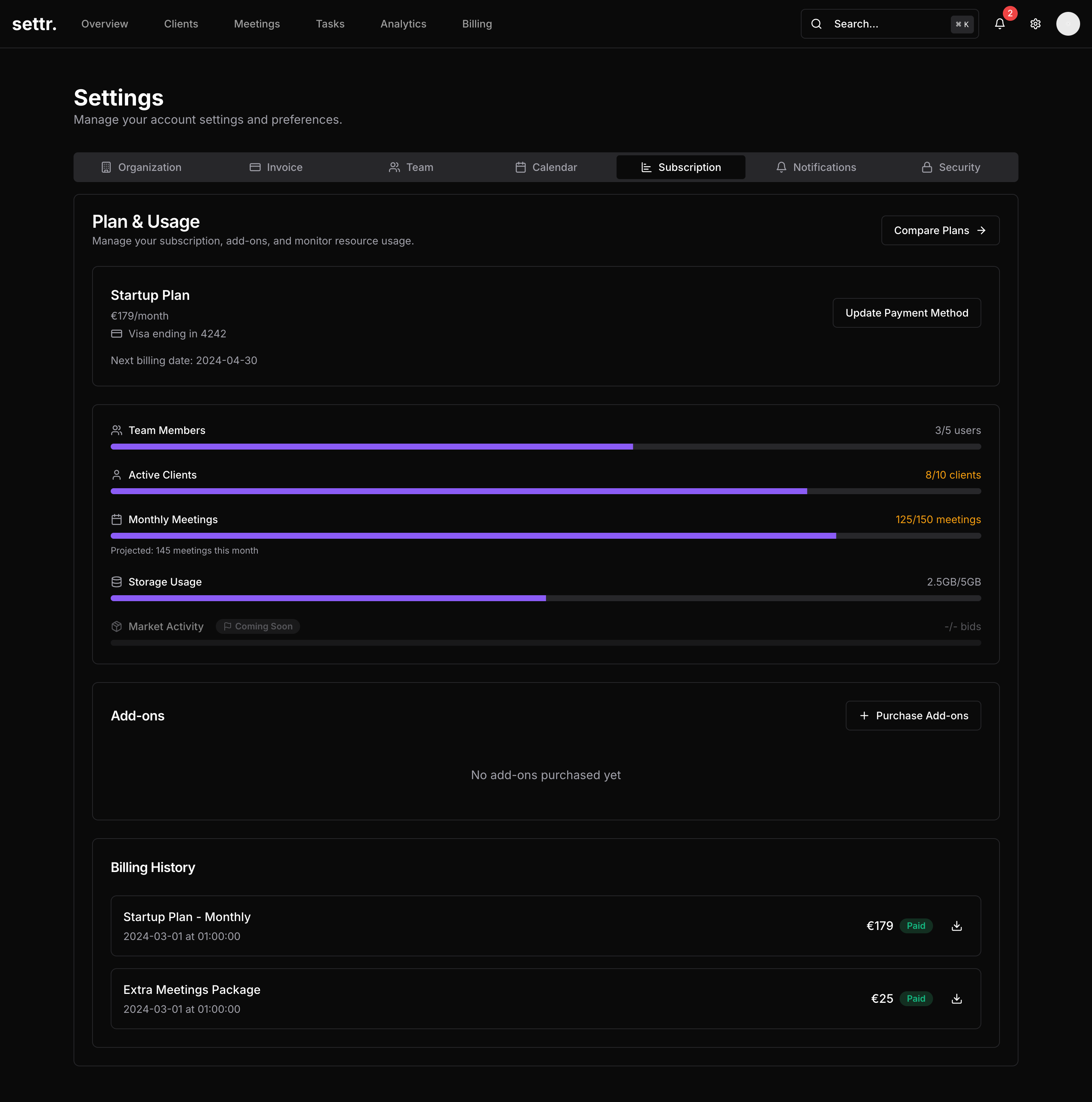
Task: Click the Monthly Meetings calendar icon
Action: pos(116,520)
